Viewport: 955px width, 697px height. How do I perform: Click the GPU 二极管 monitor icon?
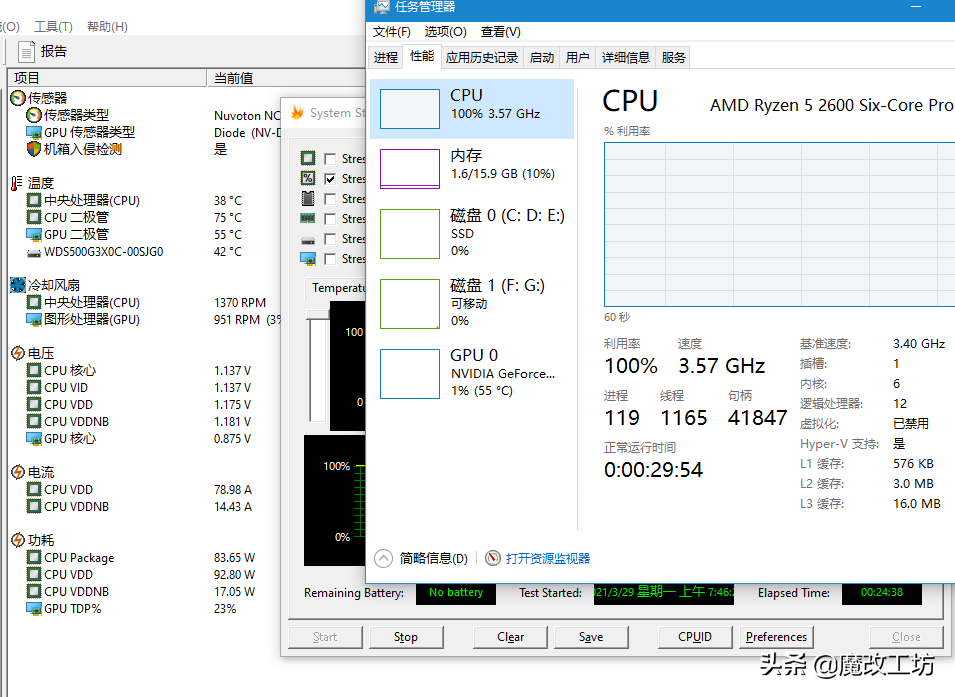[x=34, y=235]
